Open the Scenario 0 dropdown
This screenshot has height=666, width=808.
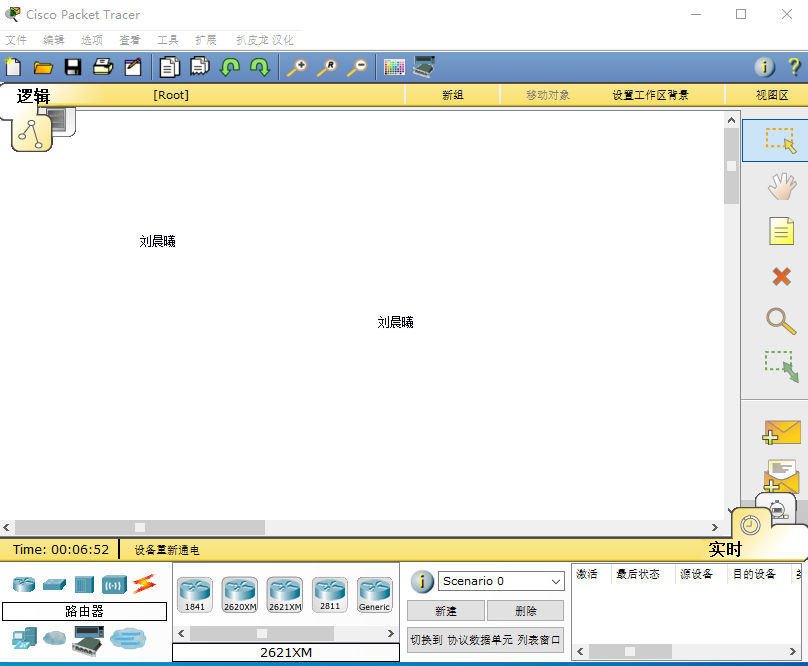pyautogui.click(x=501, y=581)
